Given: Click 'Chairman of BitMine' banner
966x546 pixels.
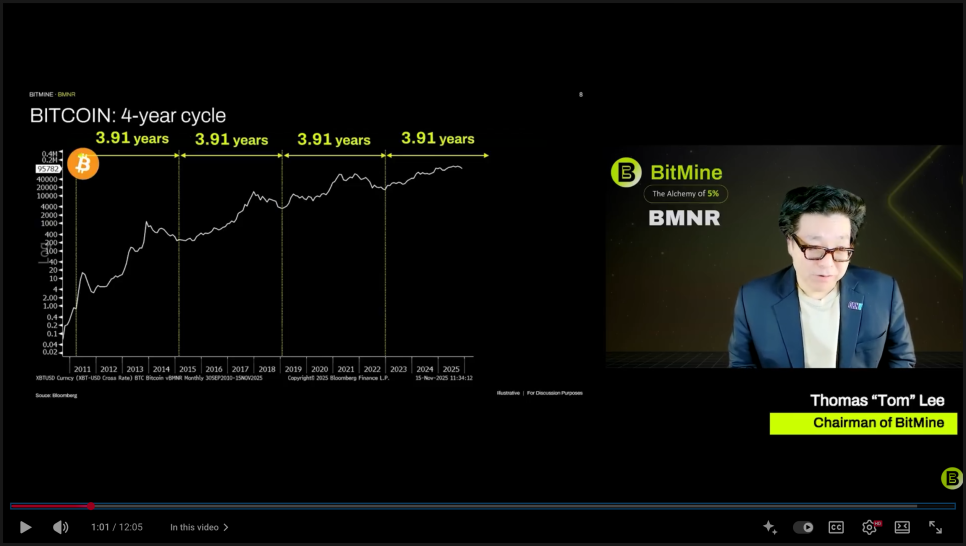Looking at the screenshot, I should click(864, 423).
